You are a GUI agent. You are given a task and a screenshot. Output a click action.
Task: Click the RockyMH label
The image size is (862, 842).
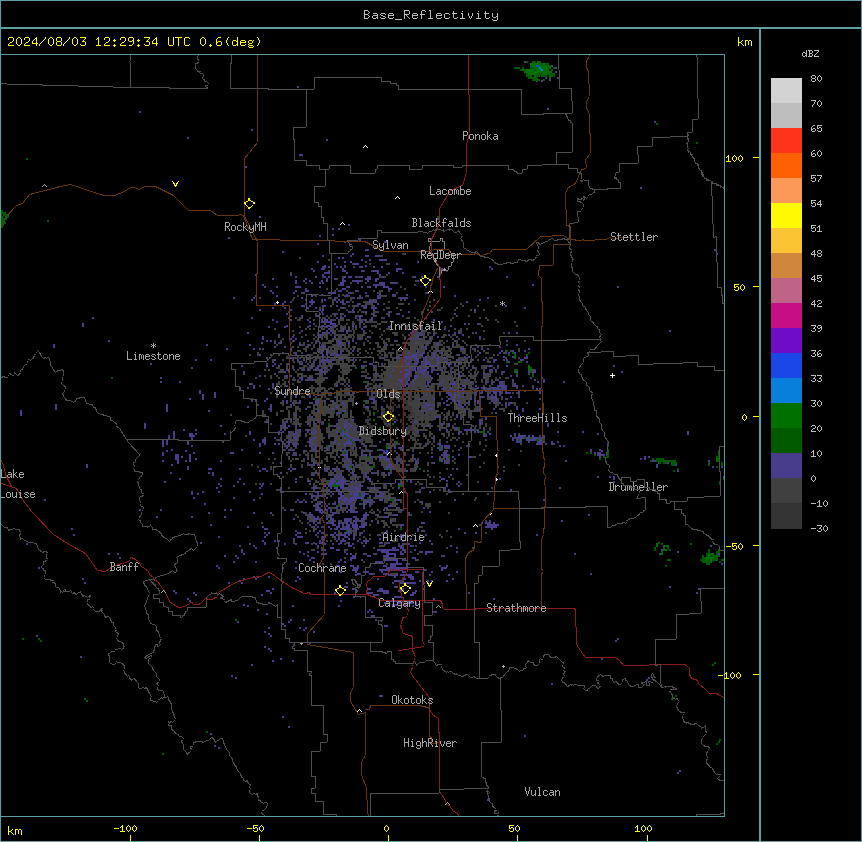pos(245,227)
